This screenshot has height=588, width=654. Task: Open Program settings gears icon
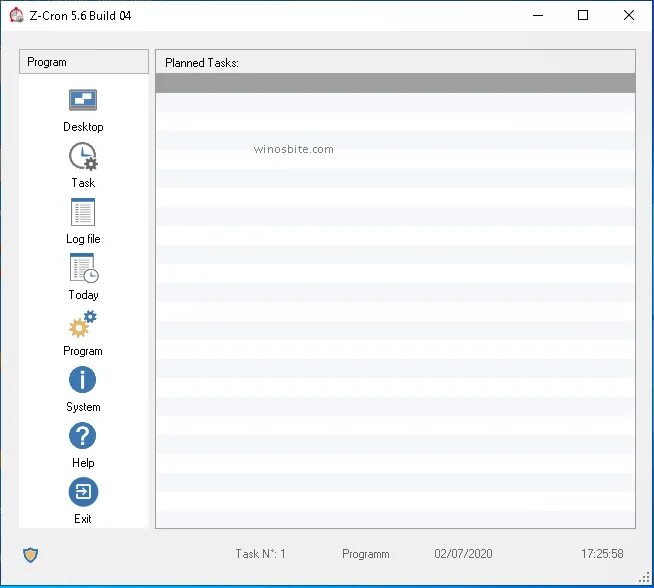[x=83, y=324]
